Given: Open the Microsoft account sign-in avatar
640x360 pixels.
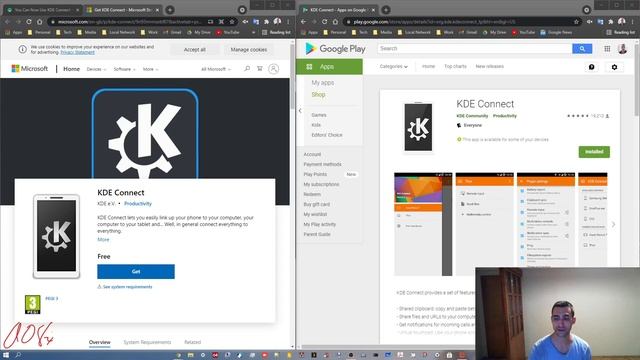Looking at the screenshot, I should tap(274, 69).
